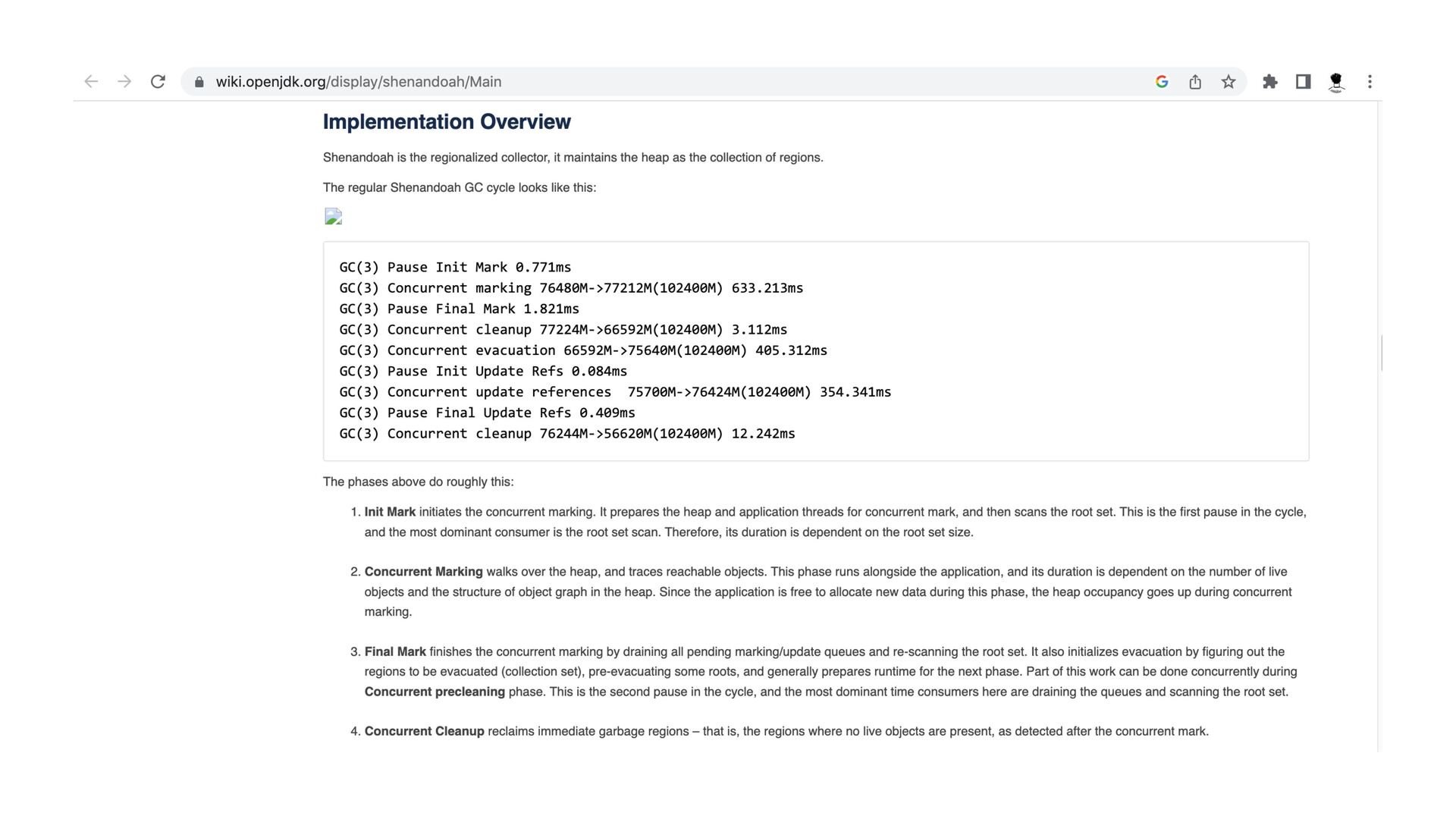Click the bold 'Concurrent Cleanup' term

(424, 731)
